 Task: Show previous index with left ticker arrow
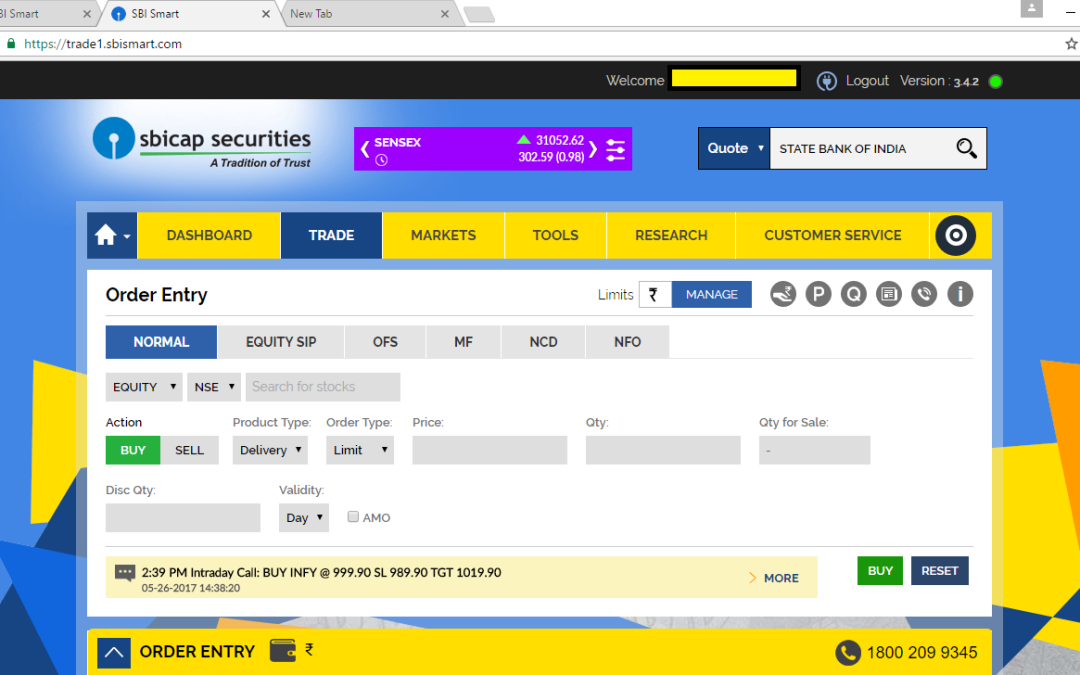click(x=365, y=148)
